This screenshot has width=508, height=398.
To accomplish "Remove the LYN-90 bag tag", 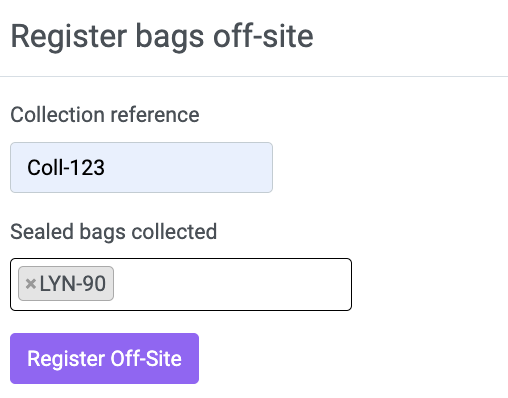I will [x=31, y=284].
